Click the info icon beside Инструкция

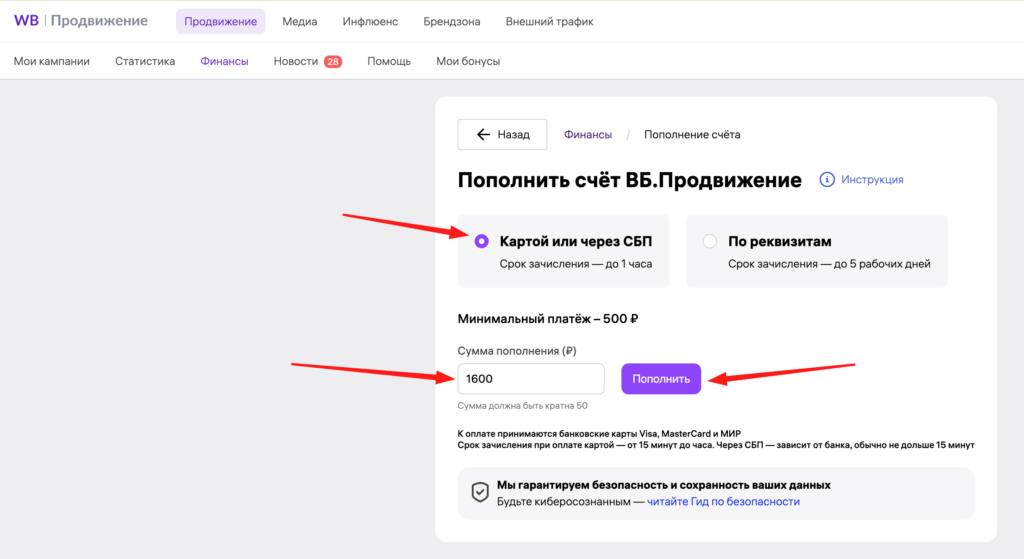click(827, 180)
